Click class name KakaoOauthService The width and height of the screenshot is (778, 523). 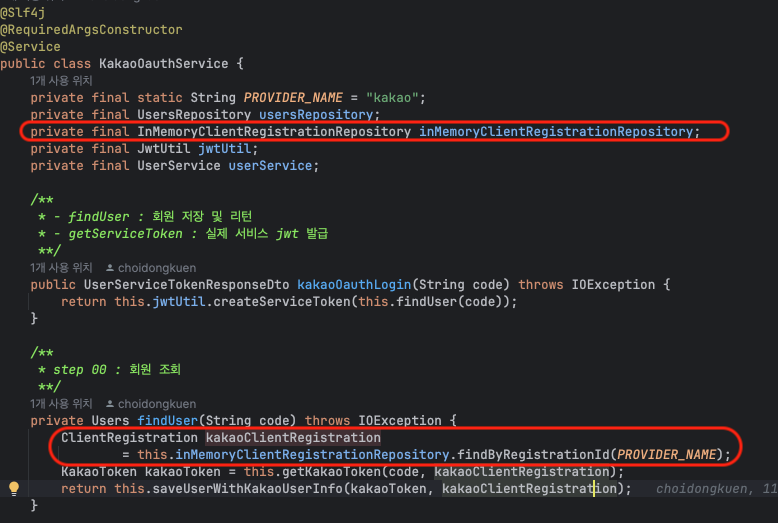click(x=164, y=64)
